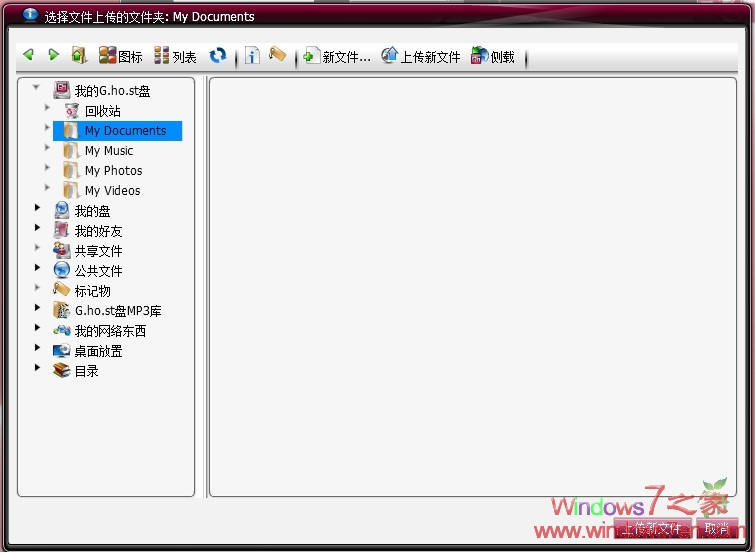
Task: Select G.ho.st盘MP3库 in the tree
Action: pos(117,311)
